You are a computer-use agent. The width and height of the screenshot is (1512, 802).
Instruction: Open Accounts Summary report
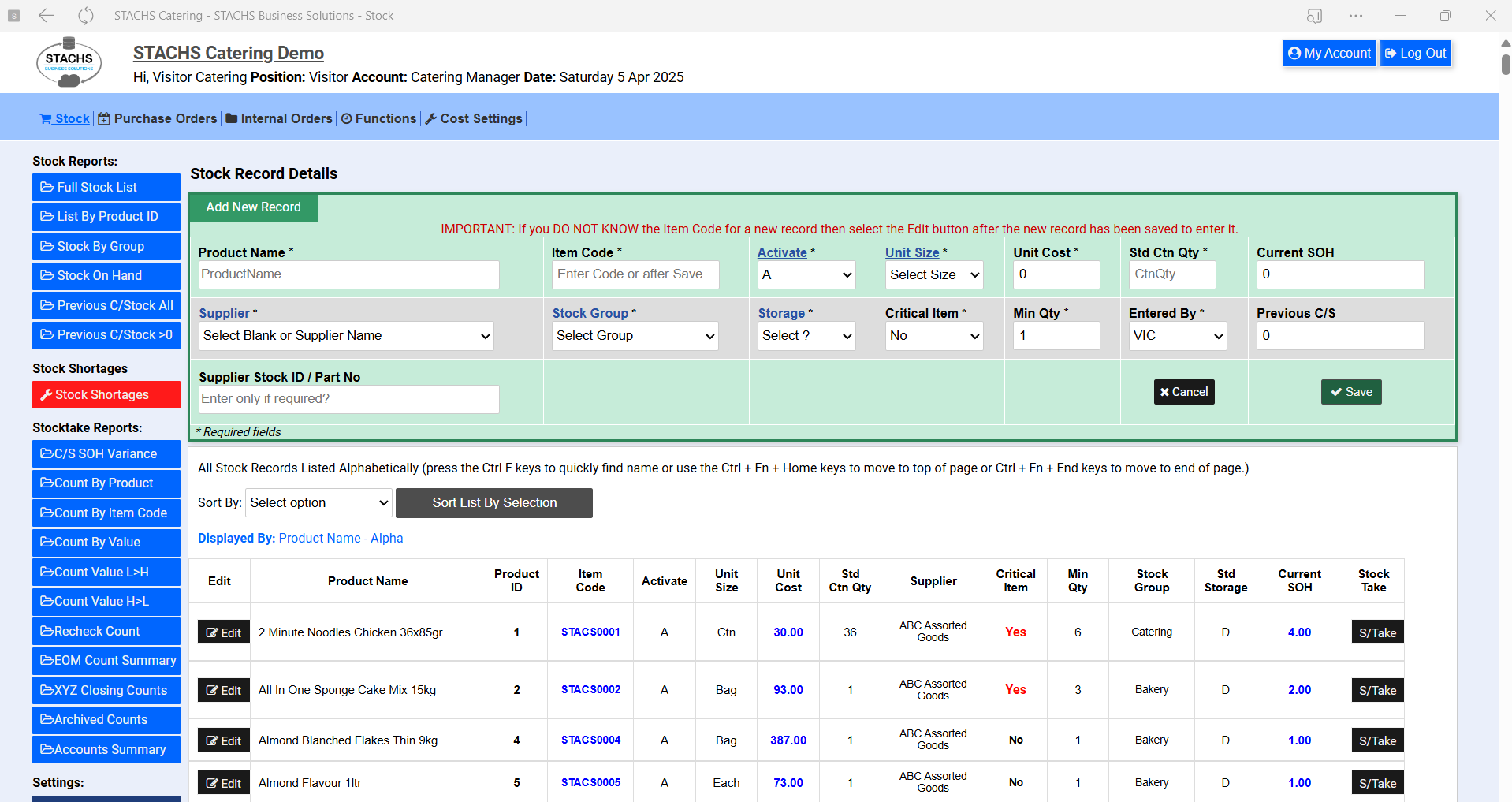coord(106,749)
